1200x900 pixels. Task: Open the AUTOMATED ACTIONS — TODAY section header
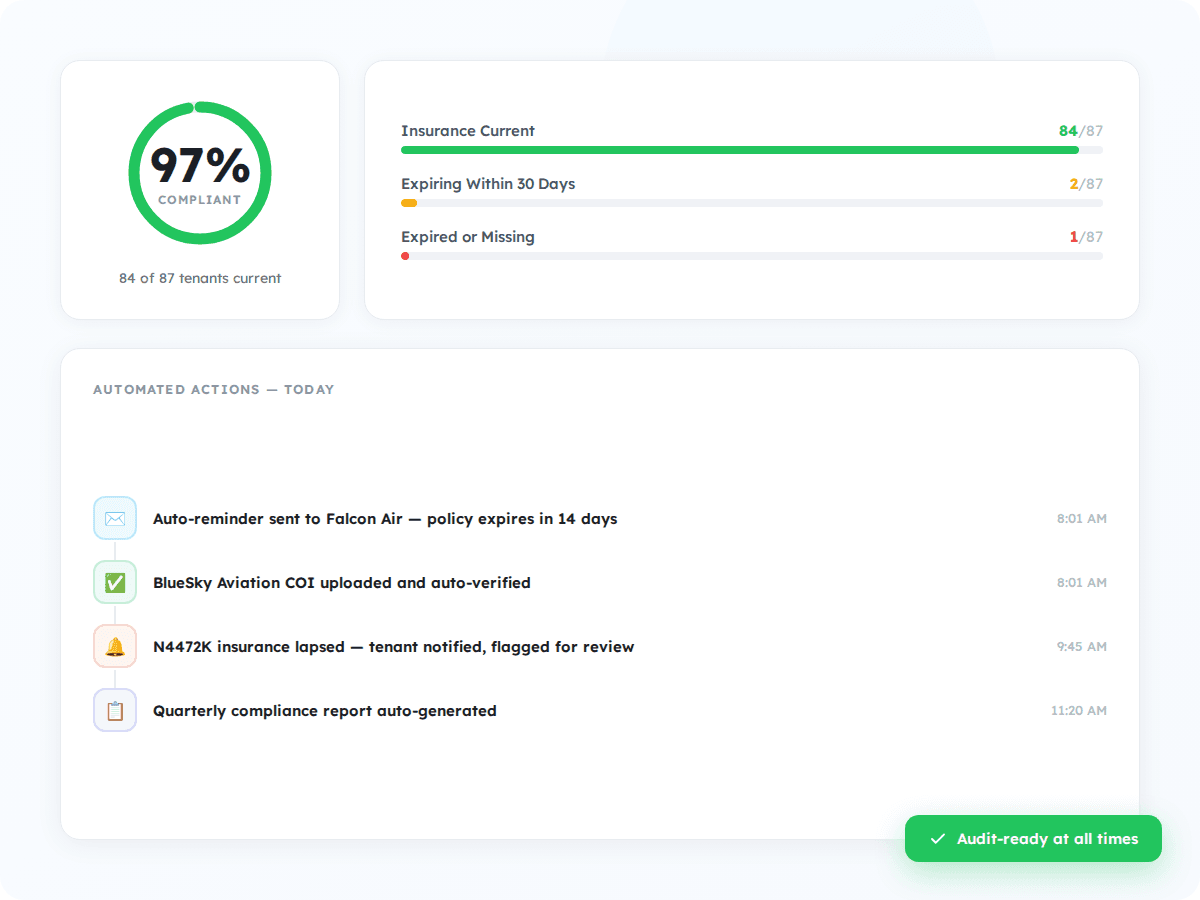(x=214, y=389)
